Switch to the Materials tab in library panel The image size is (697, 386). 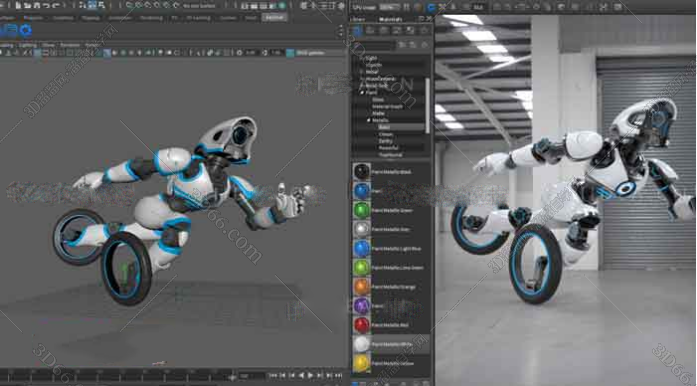[391, 19]
